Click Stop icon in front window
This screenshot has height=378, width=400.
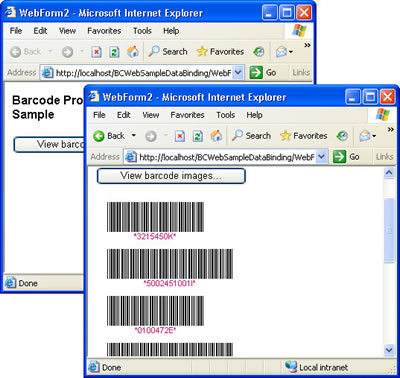click(180, 136)
